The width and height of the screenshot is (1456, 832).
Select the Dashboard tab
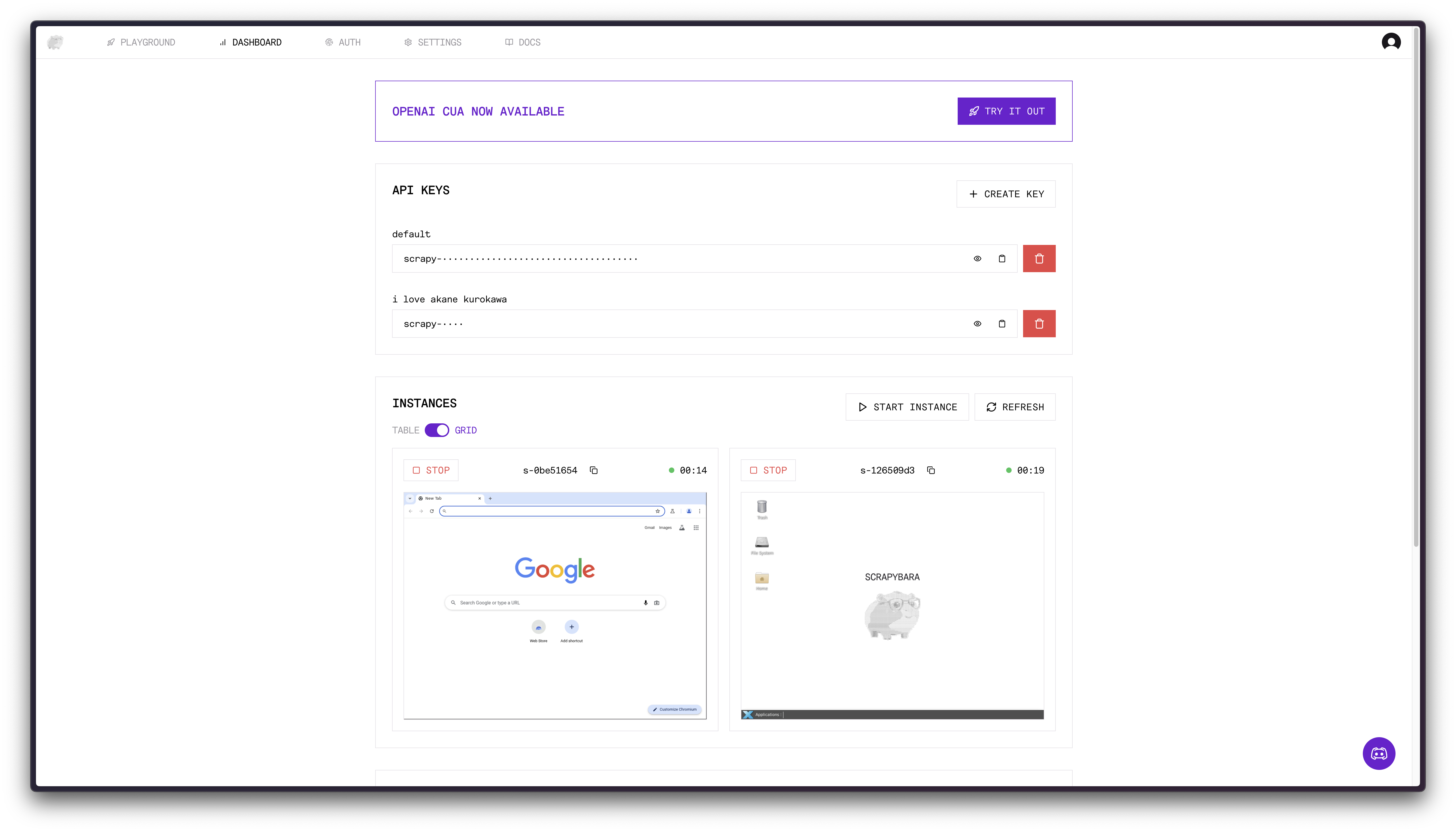(x=250, y=42)
